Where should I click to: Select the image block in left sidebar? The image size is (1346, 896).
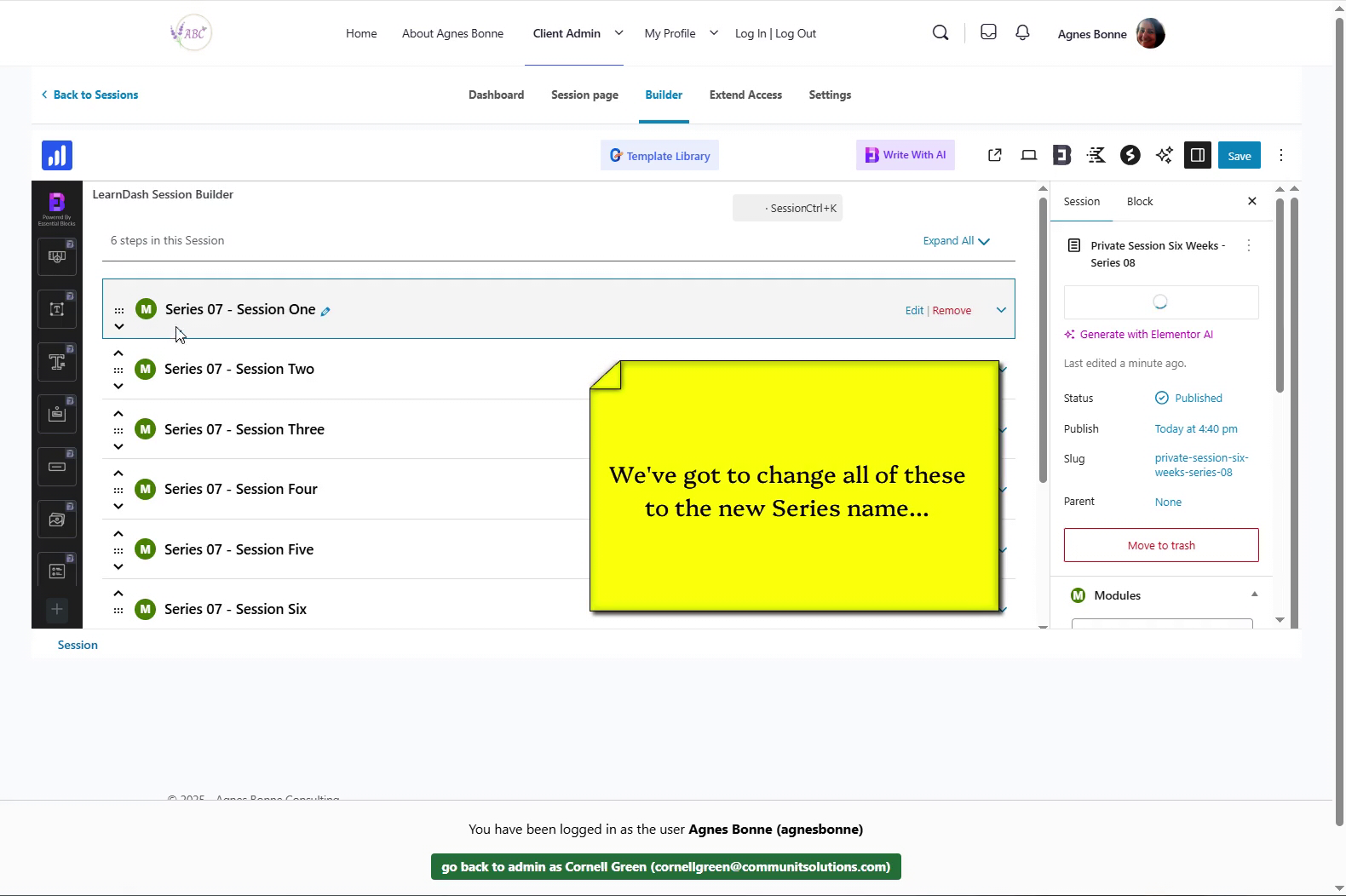(57, 520)
